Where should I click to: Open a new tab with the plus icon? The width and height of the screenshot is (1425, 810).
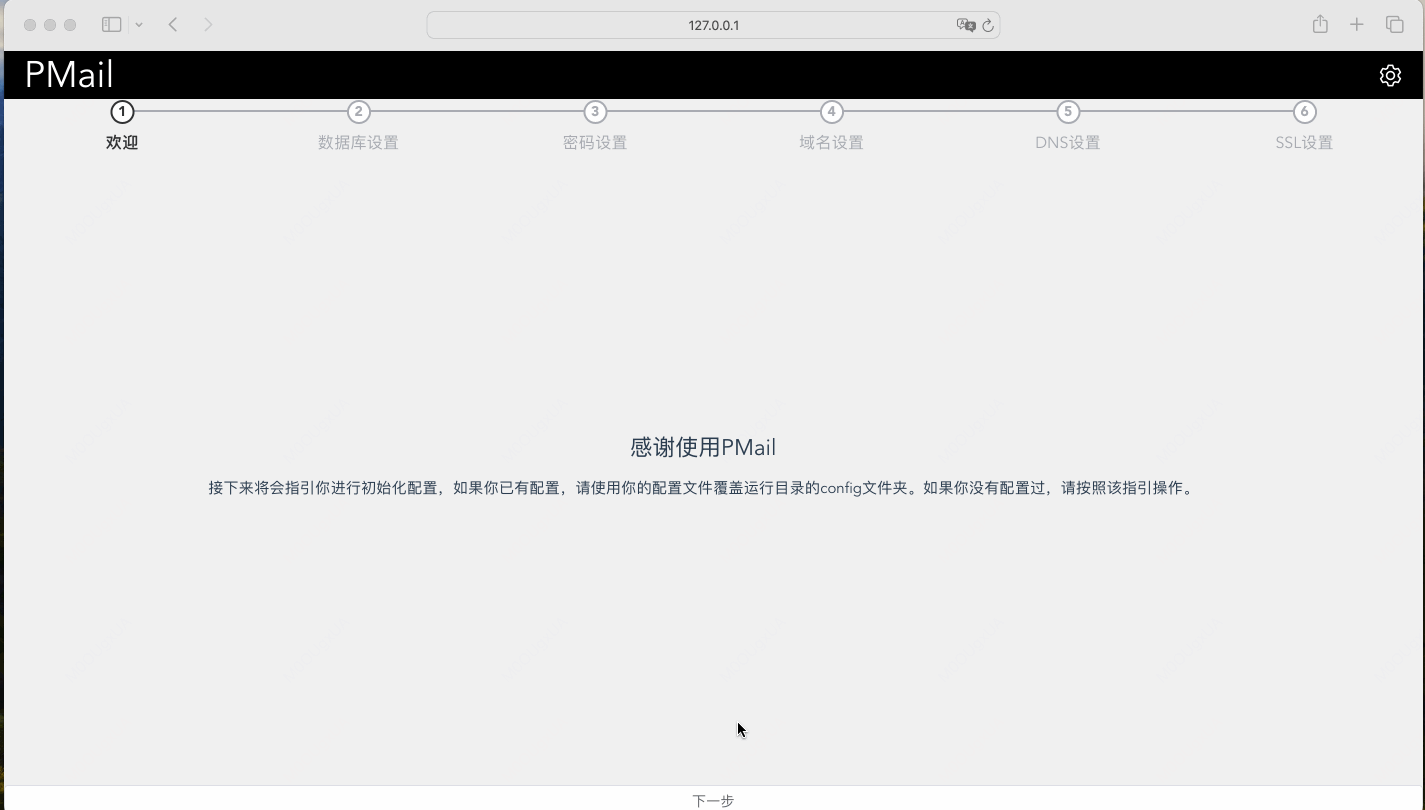[1357, 24]
